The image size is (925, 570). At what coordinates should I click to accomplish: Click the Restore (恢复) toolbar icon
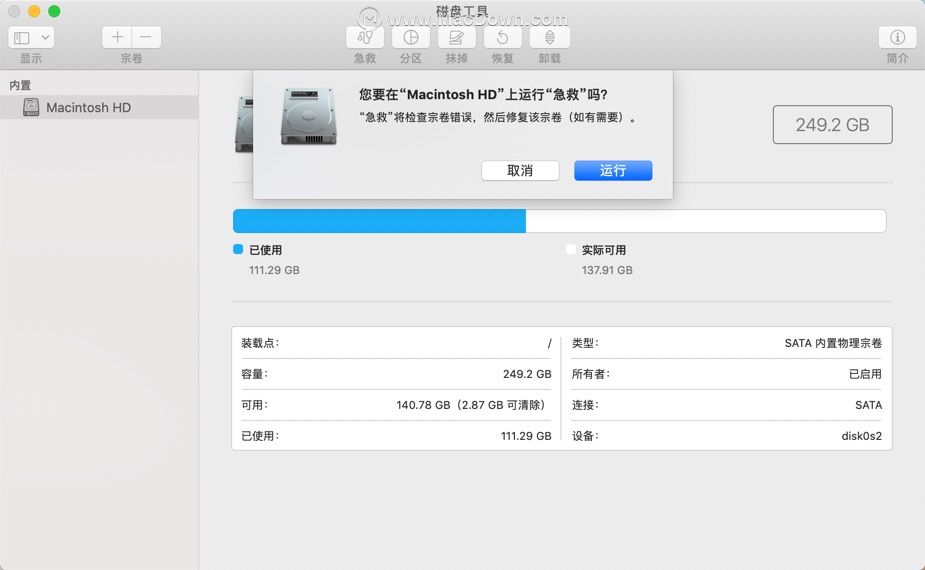coord(503,38)
